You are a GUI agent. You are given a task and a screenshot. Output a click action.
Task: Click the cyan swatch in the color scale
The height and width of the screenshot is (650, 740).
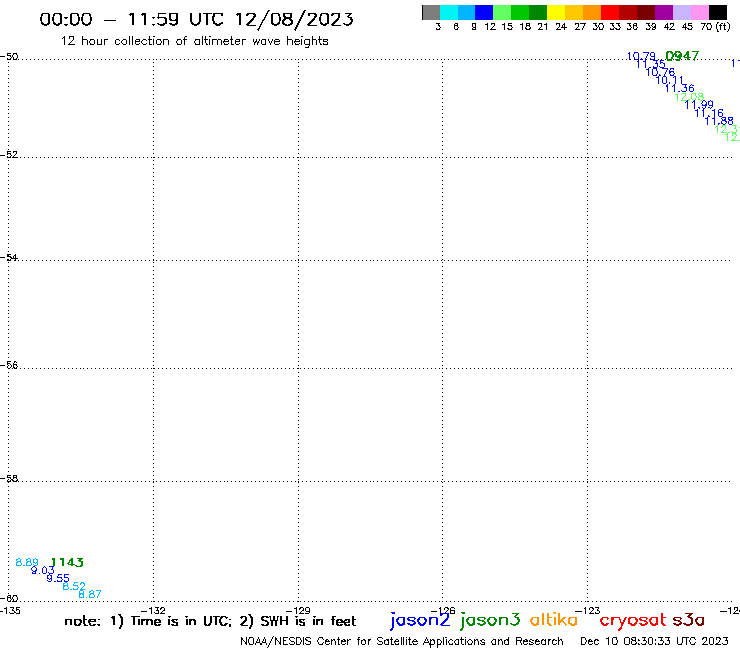tap(449, 12)
